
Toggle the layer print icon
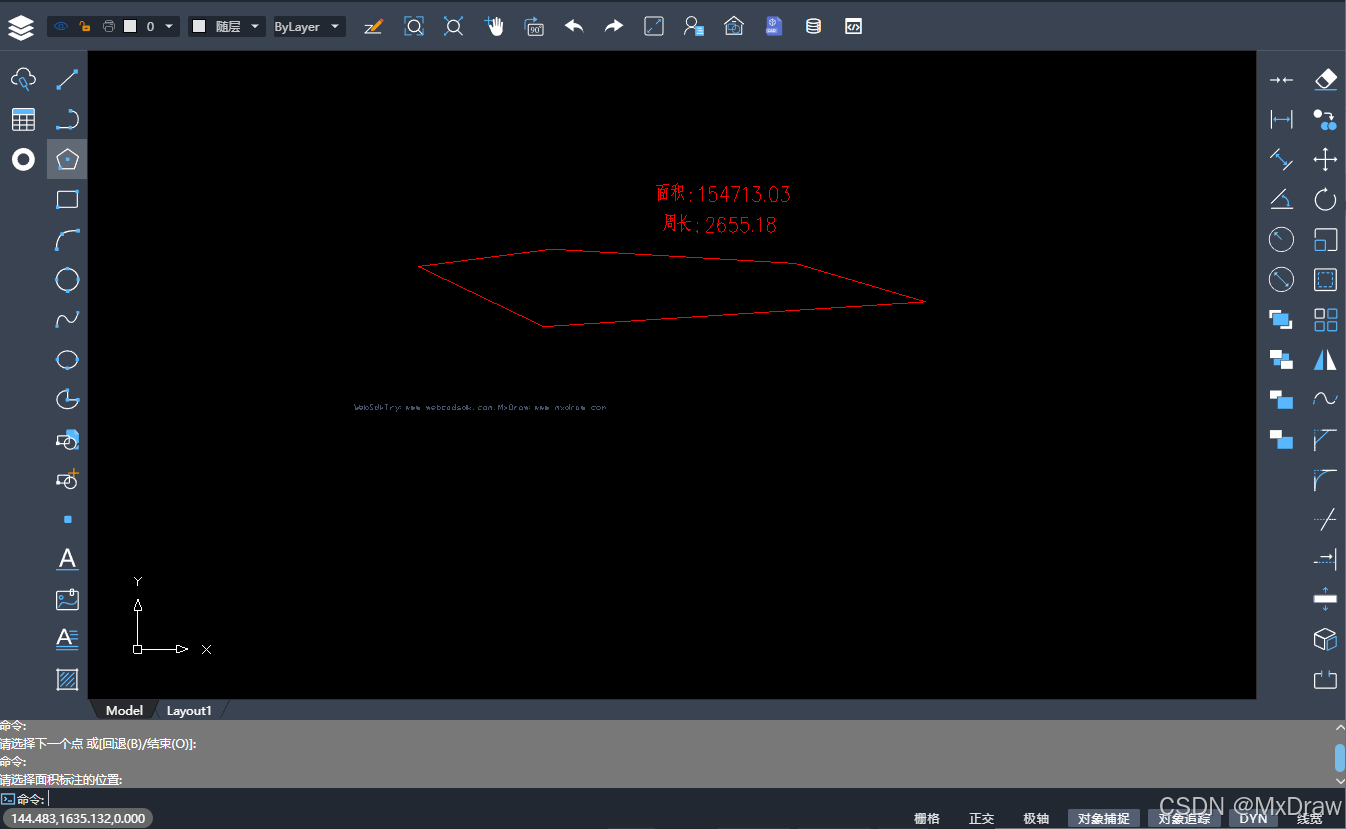[x=108, y=27]
